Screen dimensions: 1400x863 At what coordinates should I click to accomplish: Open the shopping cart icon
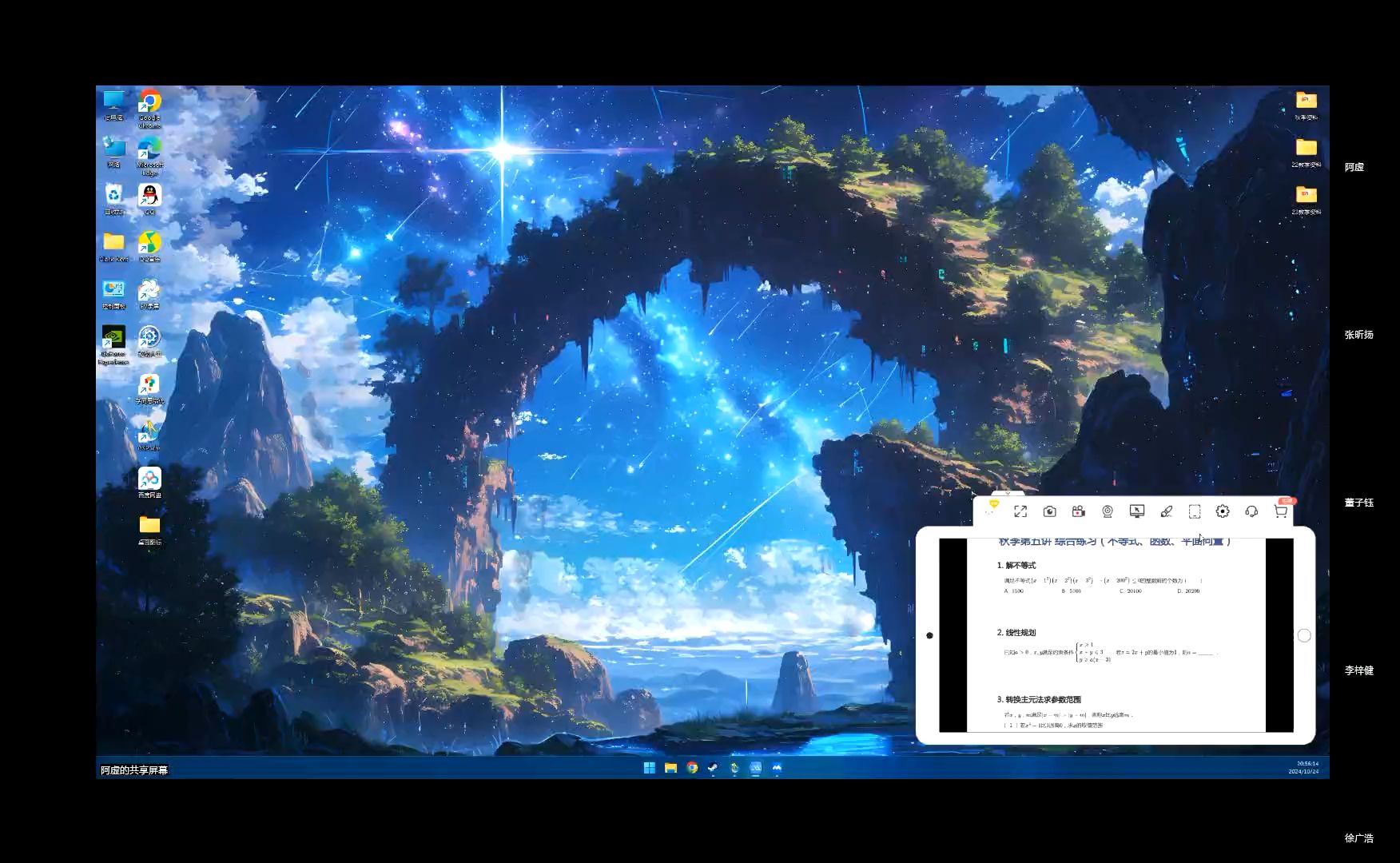[1281, 511]
